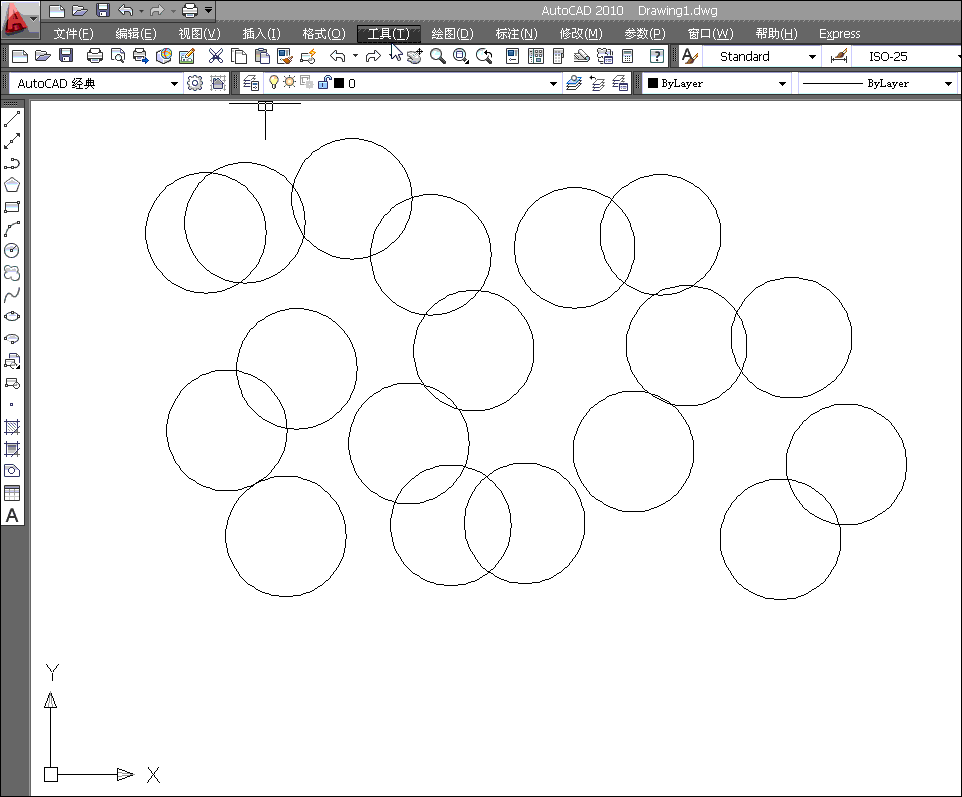Select the Polygon tool
The width and height of the screenshot is (962, 797).
pyautogui.click(x=12, y=185)
